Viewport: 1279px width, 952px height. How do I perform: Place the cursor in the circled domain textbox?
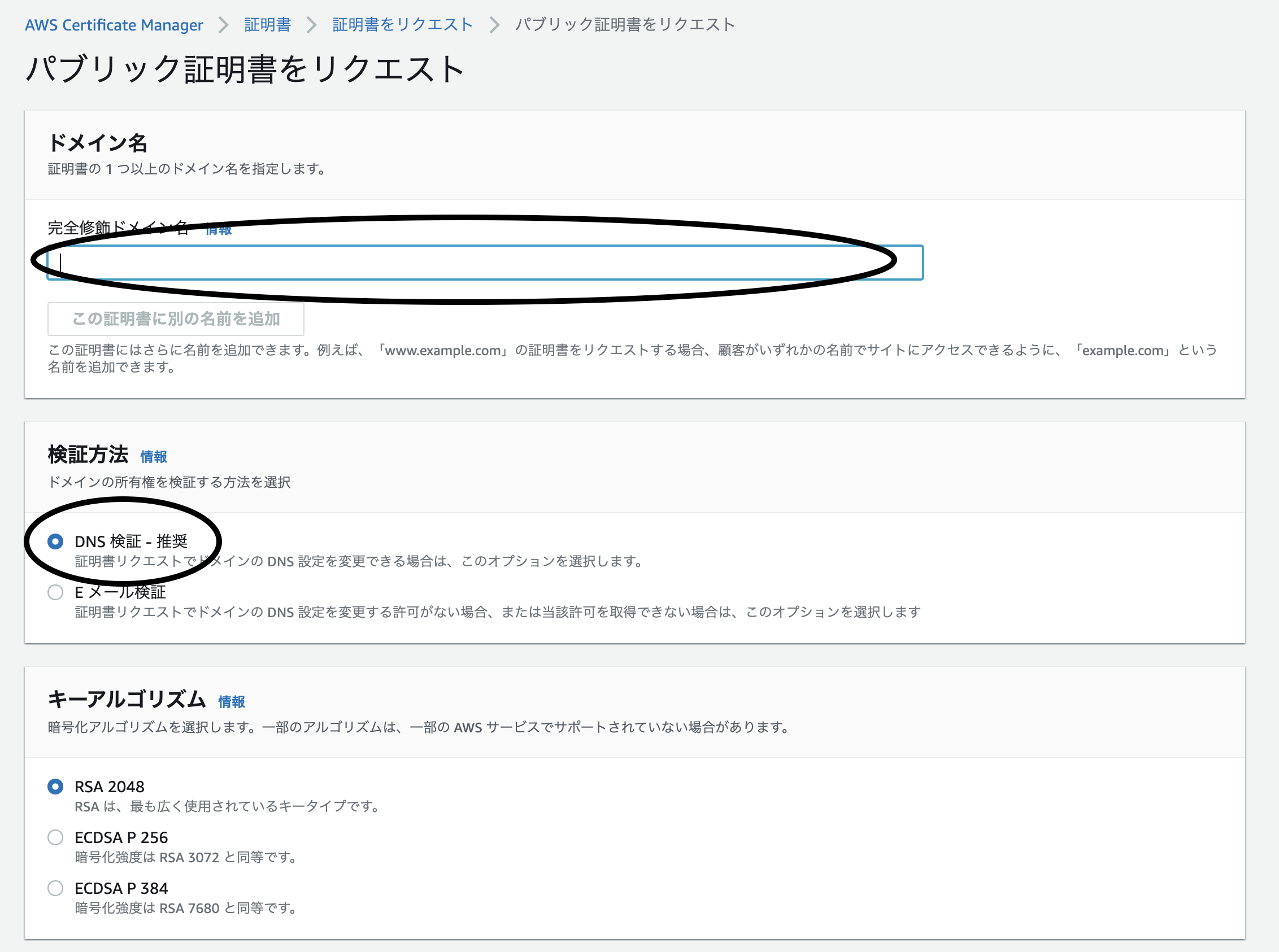[484, 263]
